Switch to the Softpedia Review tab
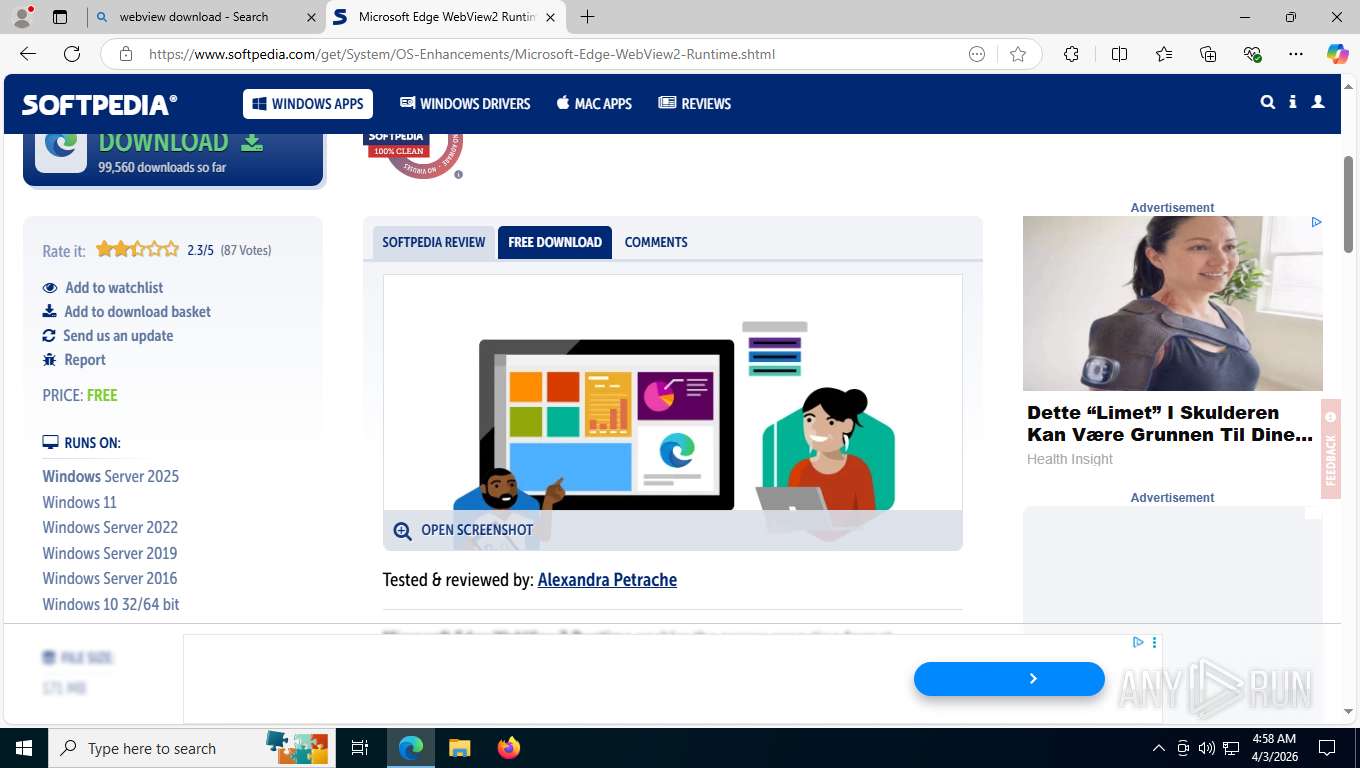Screen dimensions: 1360x768 point(433,242)
